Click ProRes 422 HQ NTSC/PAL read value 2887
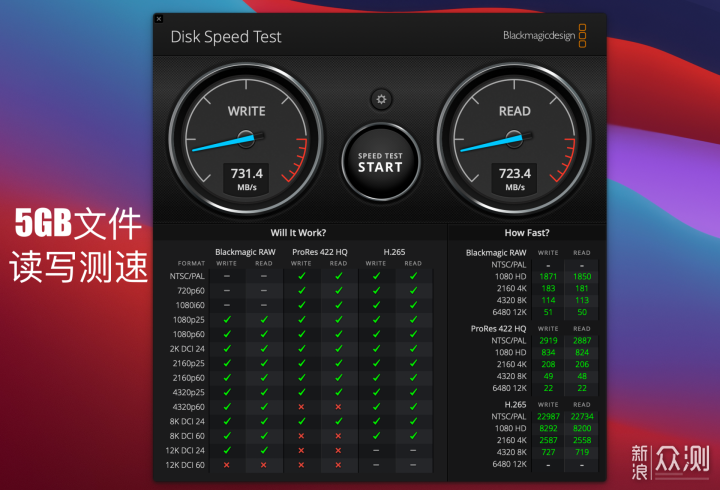Screen dimensions: 720x490 pos(582,341)
